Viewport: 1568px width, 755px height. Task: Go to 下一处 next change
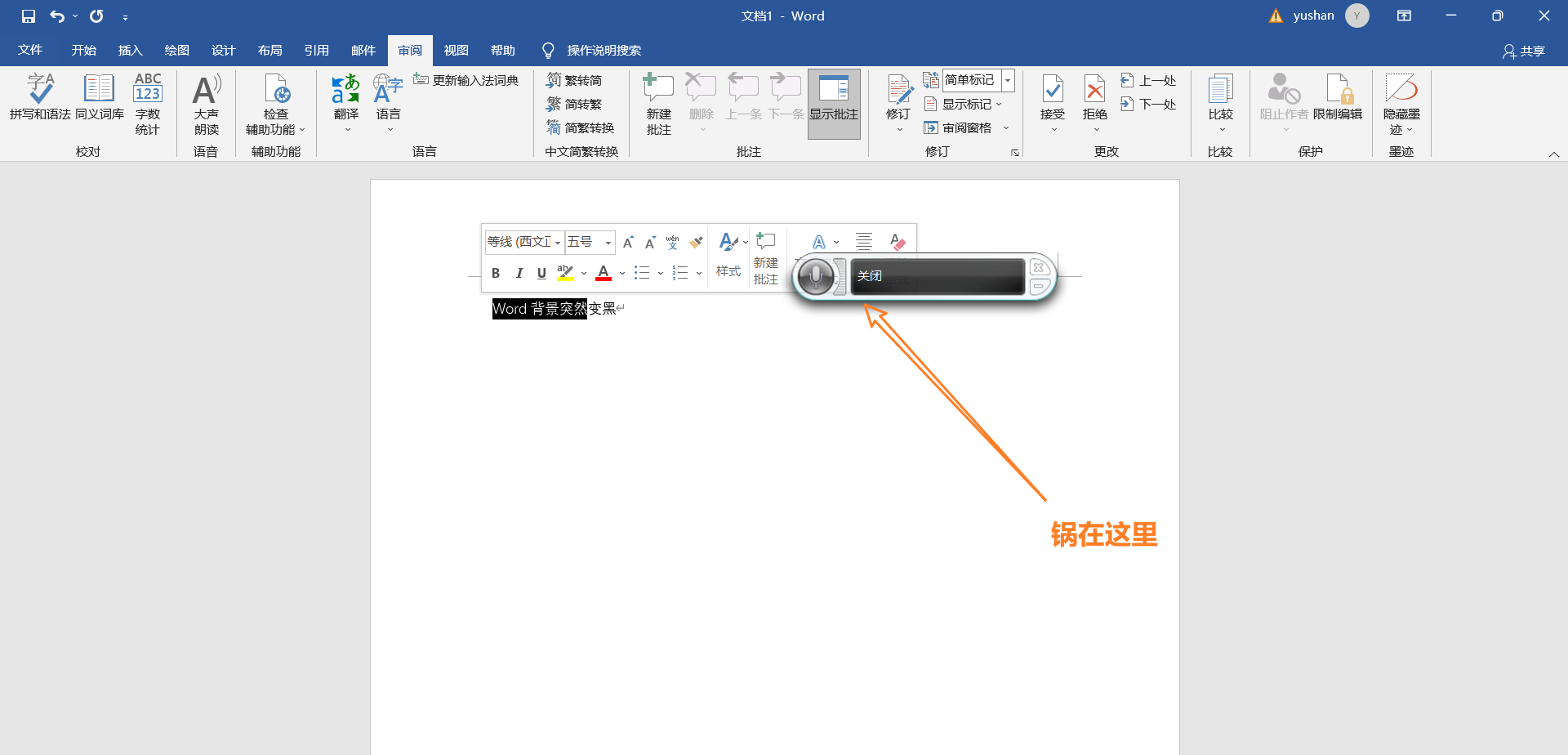[x=1148, y=104]
